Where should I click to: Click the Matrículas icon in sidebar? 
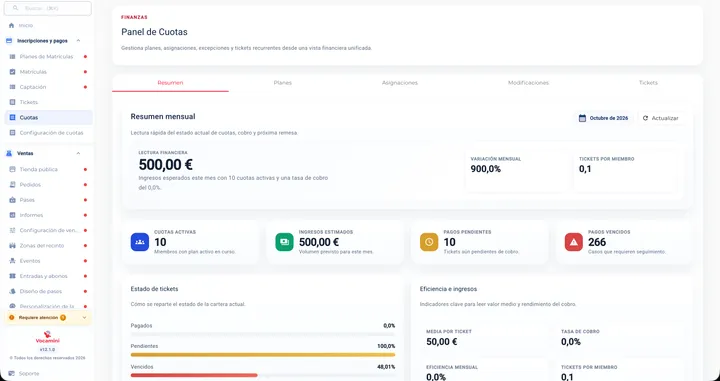(12, 72)
